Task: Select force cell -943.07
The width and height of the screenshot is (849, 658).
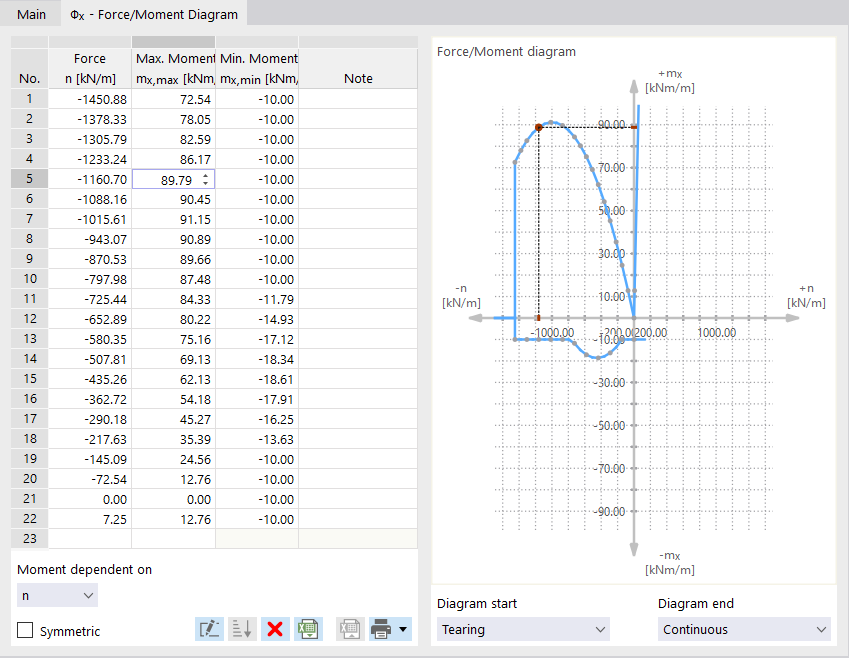Action: tap(90, 239)
